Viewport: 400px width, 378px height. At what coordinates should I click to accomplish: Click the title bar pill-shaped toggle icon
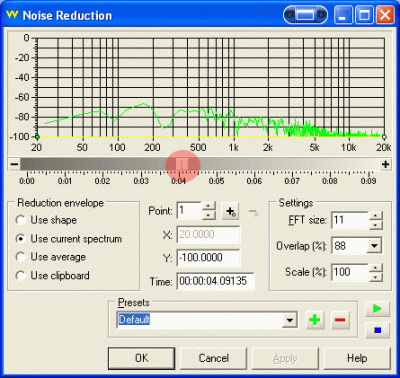(x=305, y=15)
